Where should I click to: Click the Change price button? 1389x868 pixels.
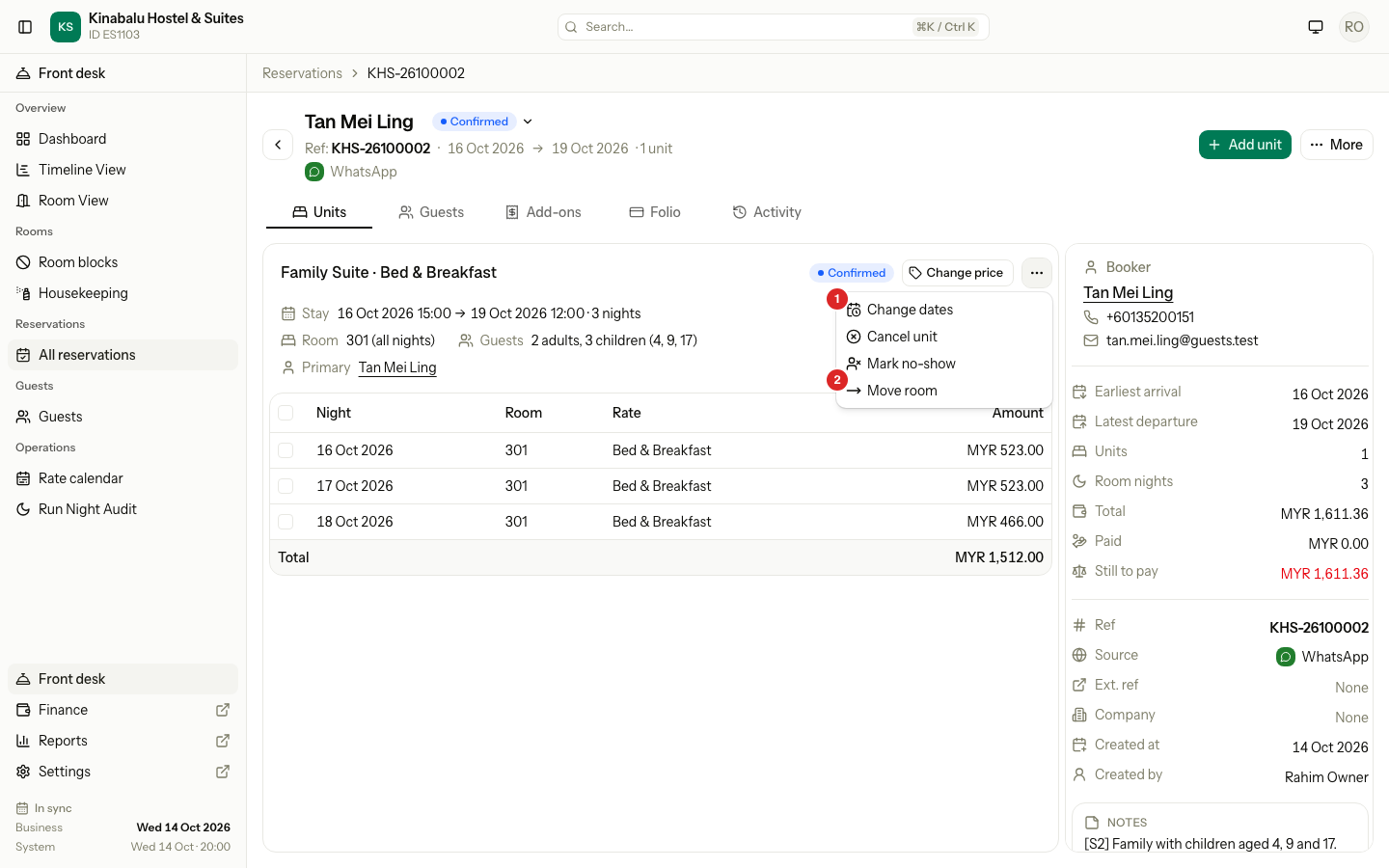click(957, 273)
